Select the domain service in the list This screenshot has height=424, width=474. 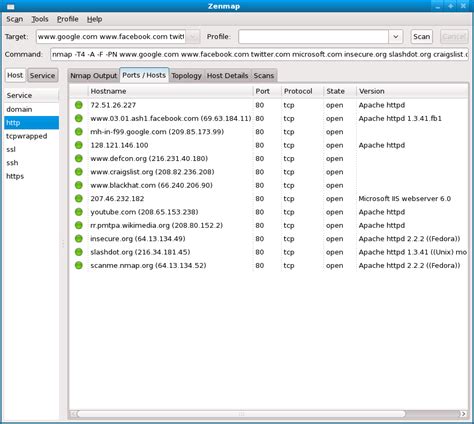tap(31, 109)
